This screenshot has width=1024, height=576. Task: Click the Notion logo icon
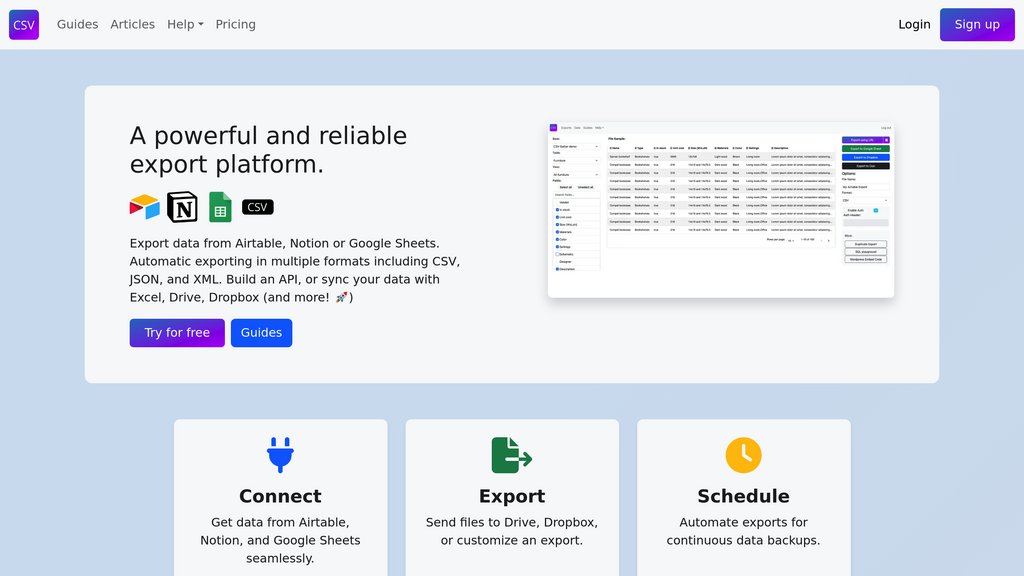[x=182, y=207]
